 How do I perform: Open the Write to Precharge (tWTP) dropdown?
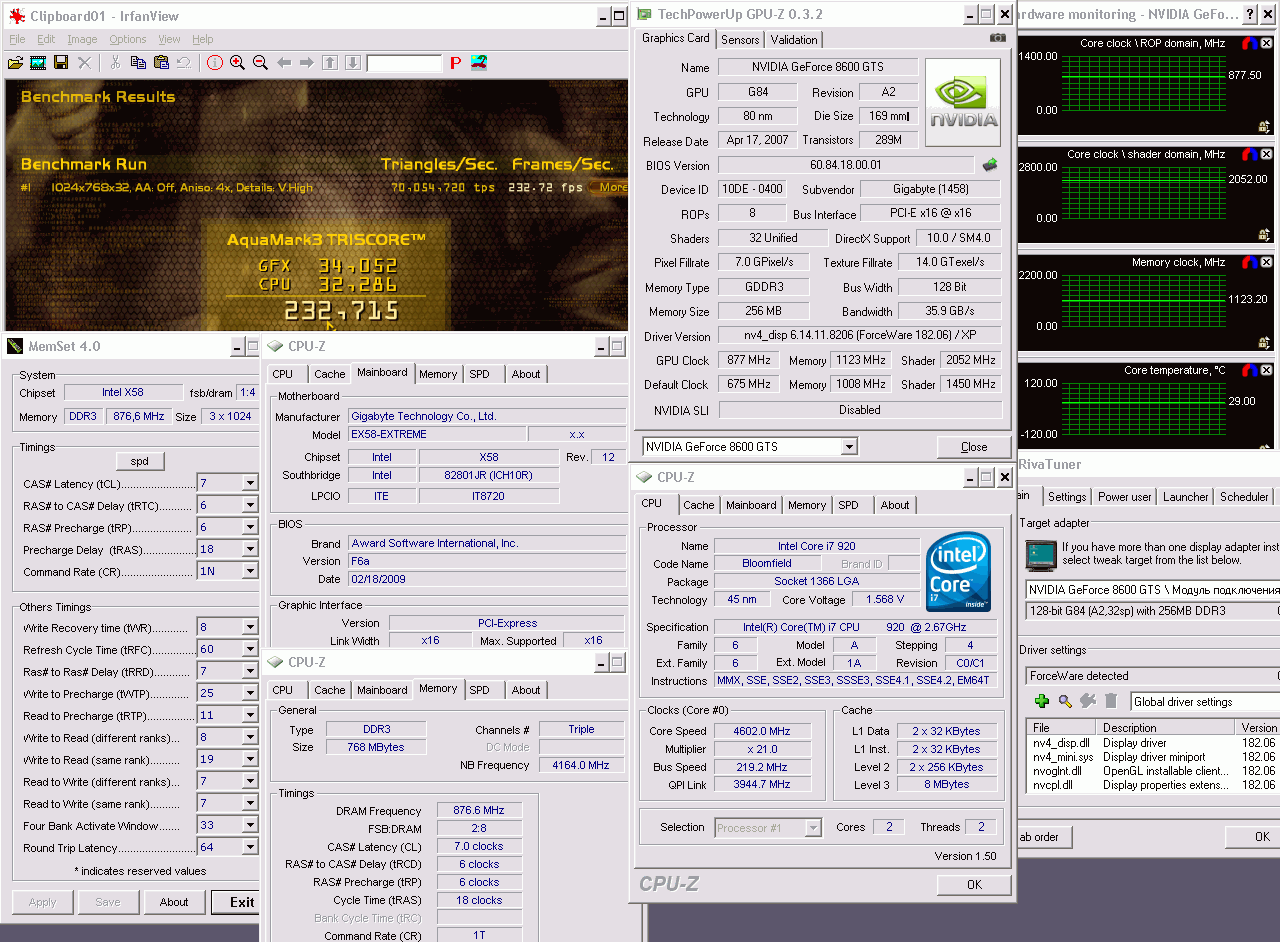pos(249,693)
